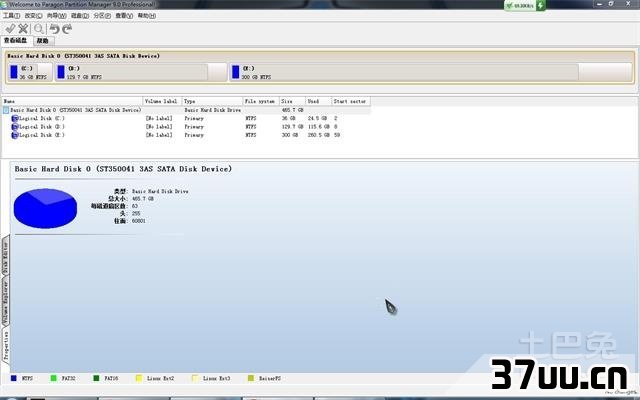Switch to the 查看磁盘 tab
This screenshot has width=640, height=400.
(x=16, y=40)
